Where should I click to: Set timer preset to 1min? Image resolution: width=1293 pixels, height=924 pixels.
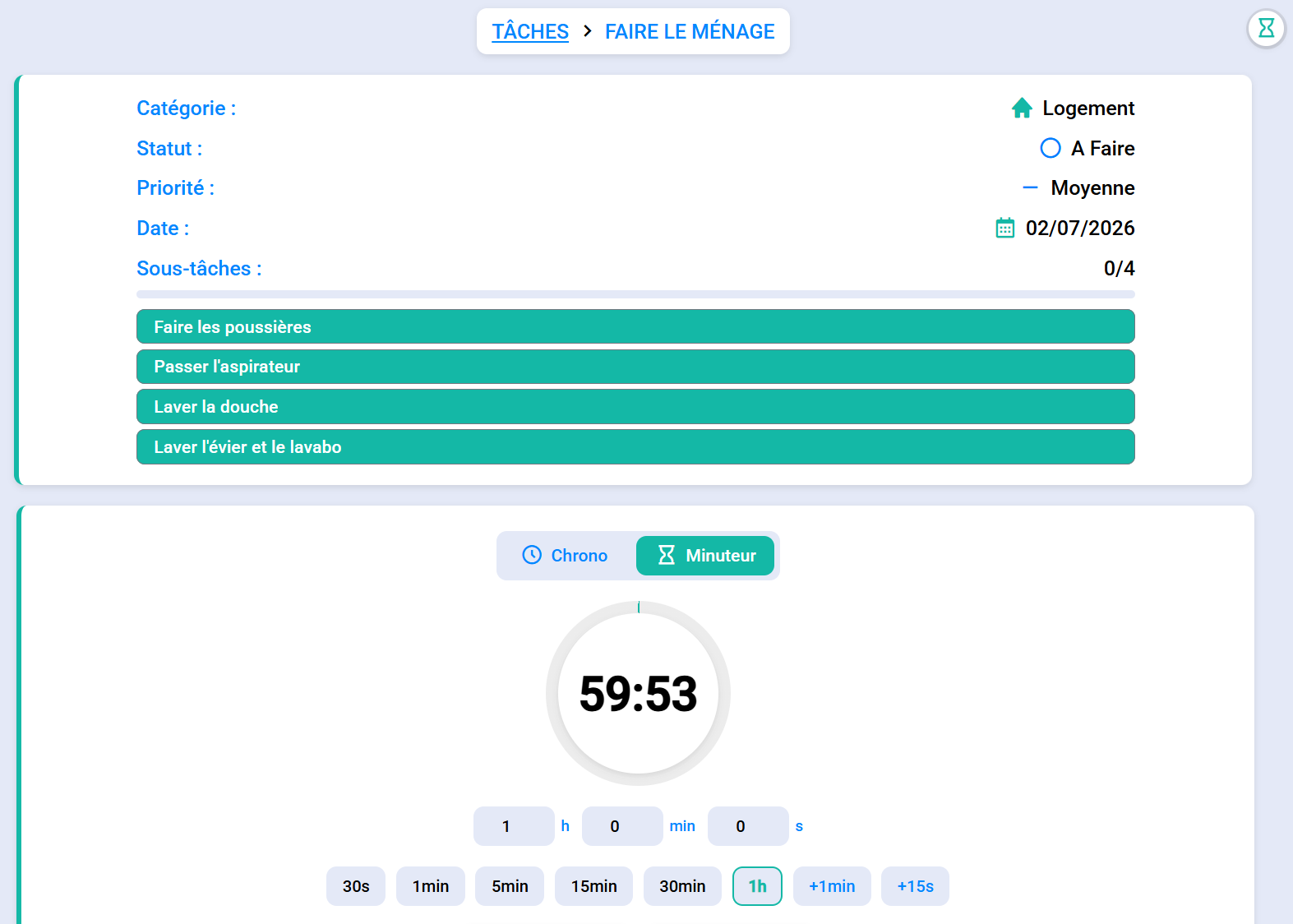[431, 886]
